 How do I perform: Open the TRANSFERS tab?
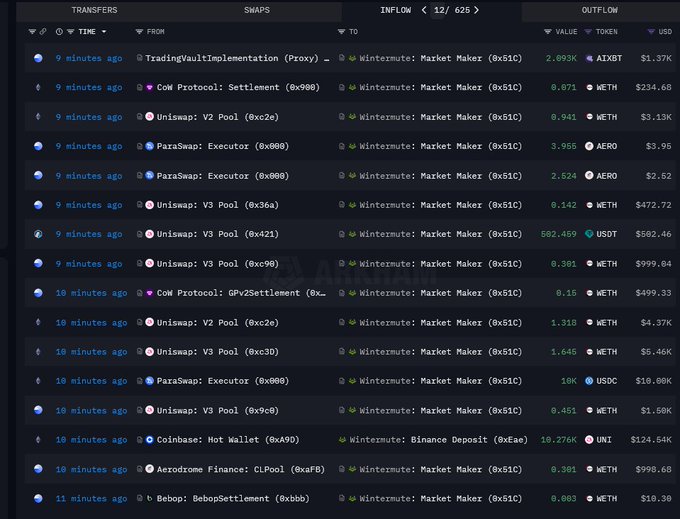tap(94, 10)
